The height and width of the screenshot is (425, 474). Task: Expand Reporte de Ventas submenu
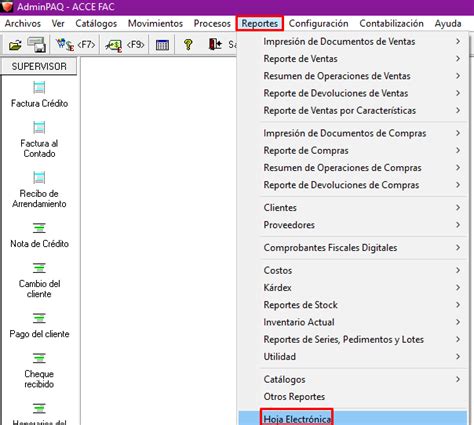(353, 59)
